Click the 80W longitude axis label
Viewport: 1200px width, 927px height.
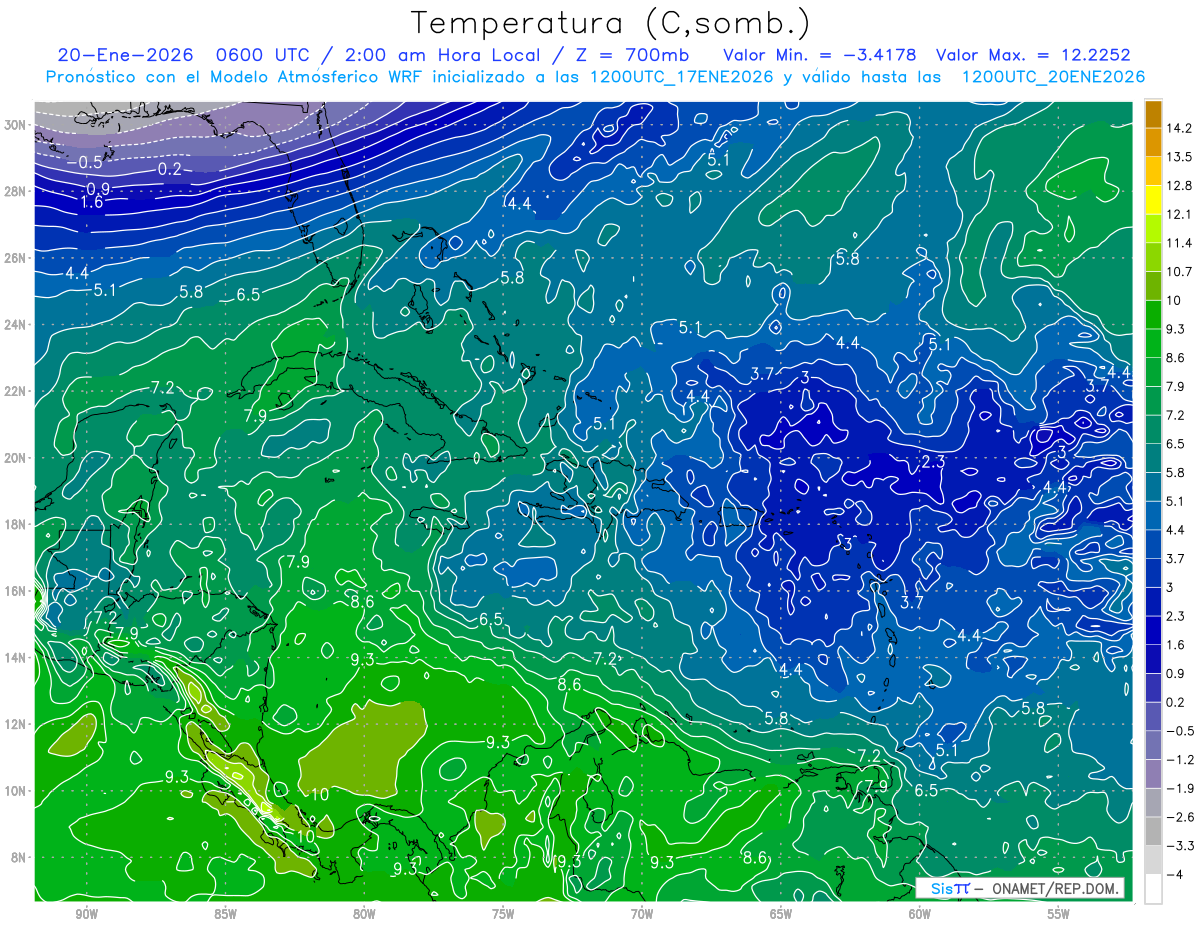coord(364,913)
